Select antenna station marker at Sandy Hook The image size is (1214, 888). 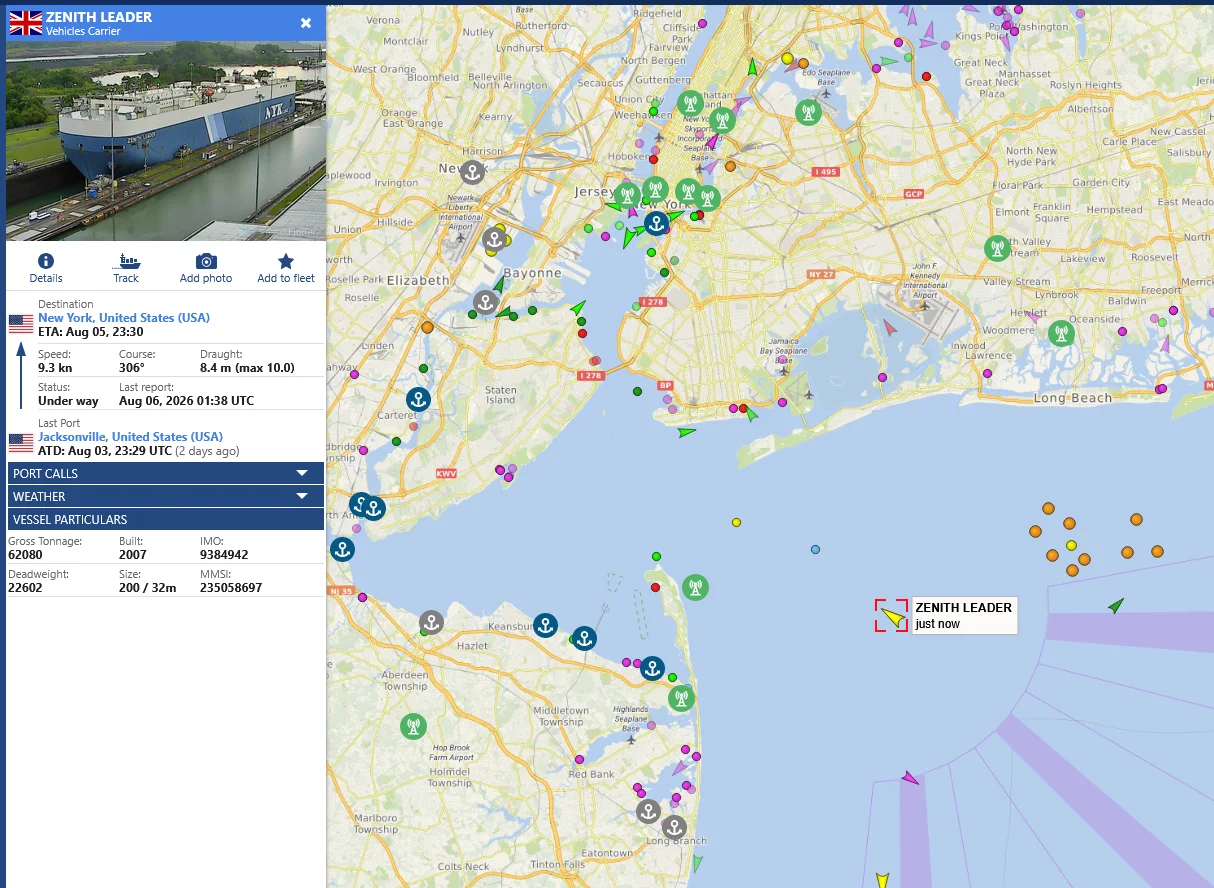point(695,587)
